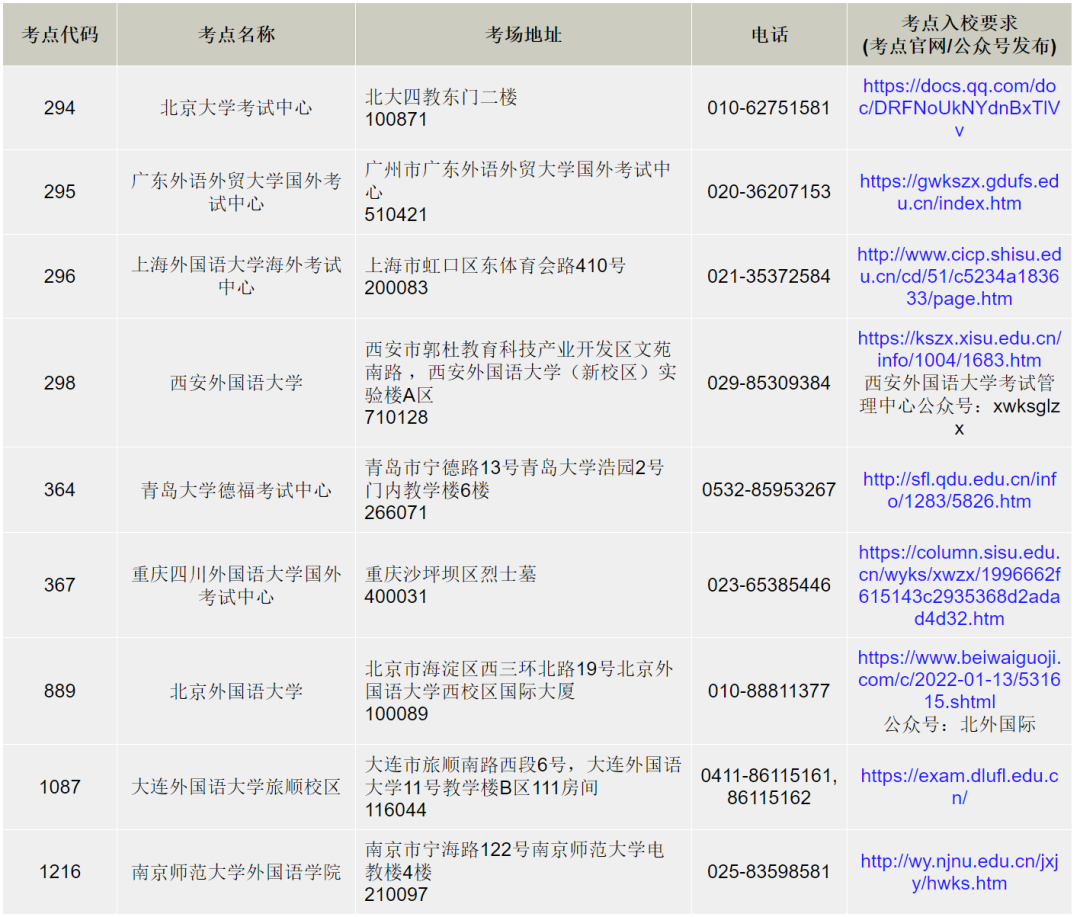
Task: Click exam code cell 364
Action: tap(60, 490)
